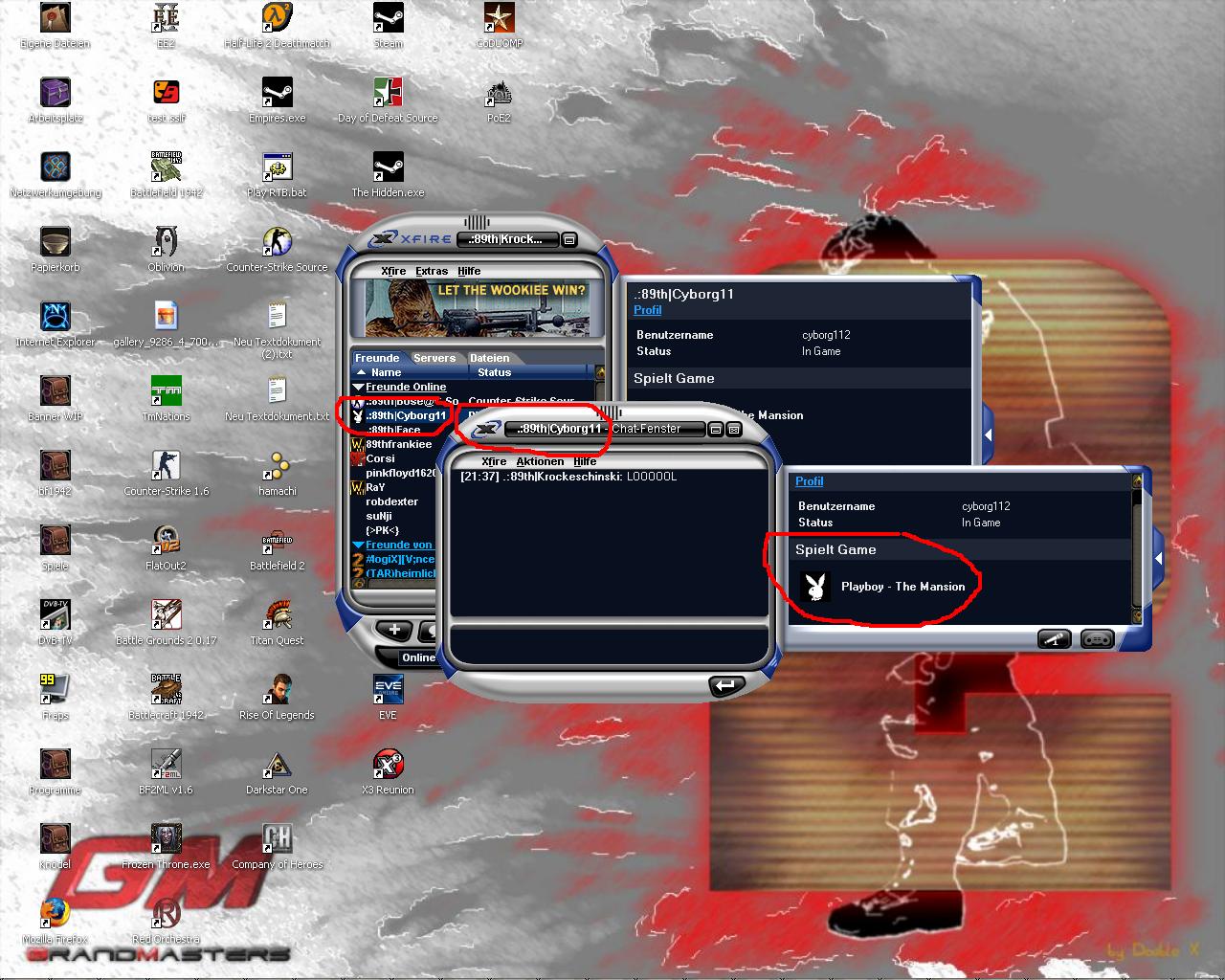1225x980 pixels.
Task: Open Mozilla Firefox from the desktop
Action: 55,922
